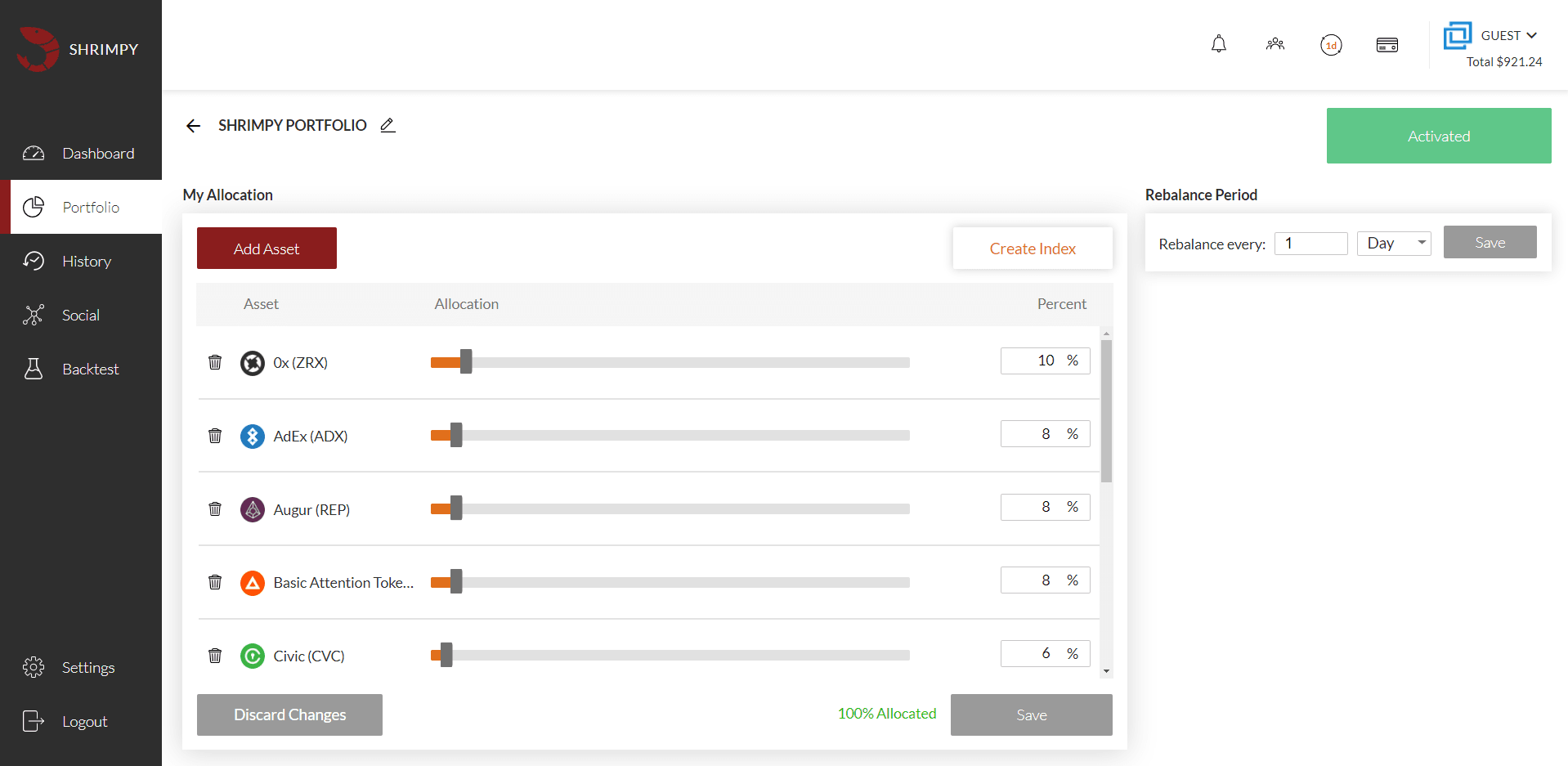
Task: Click the Percent column header
Action: (1062, 304)
